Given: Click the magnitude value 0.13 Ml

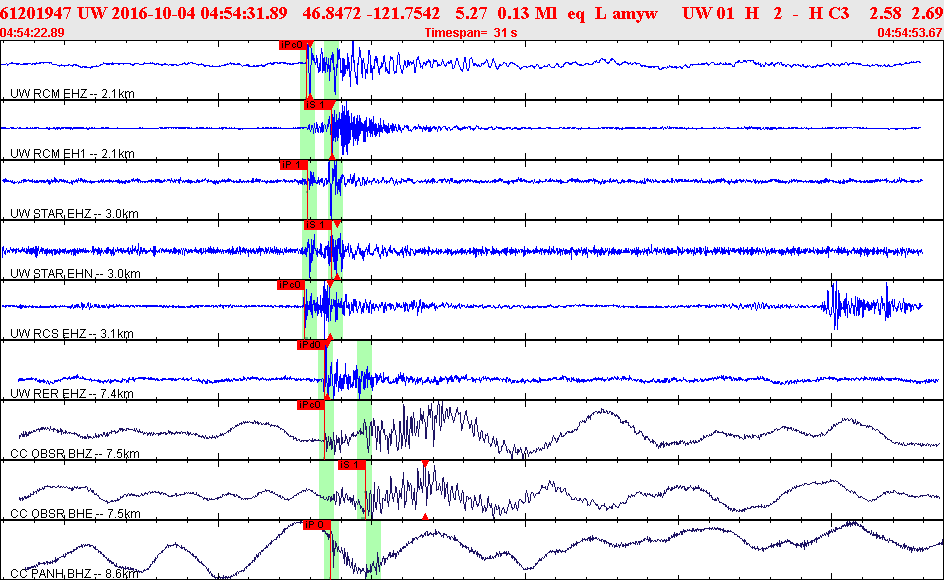Looking at the screenshot, I should click(527, 13).
